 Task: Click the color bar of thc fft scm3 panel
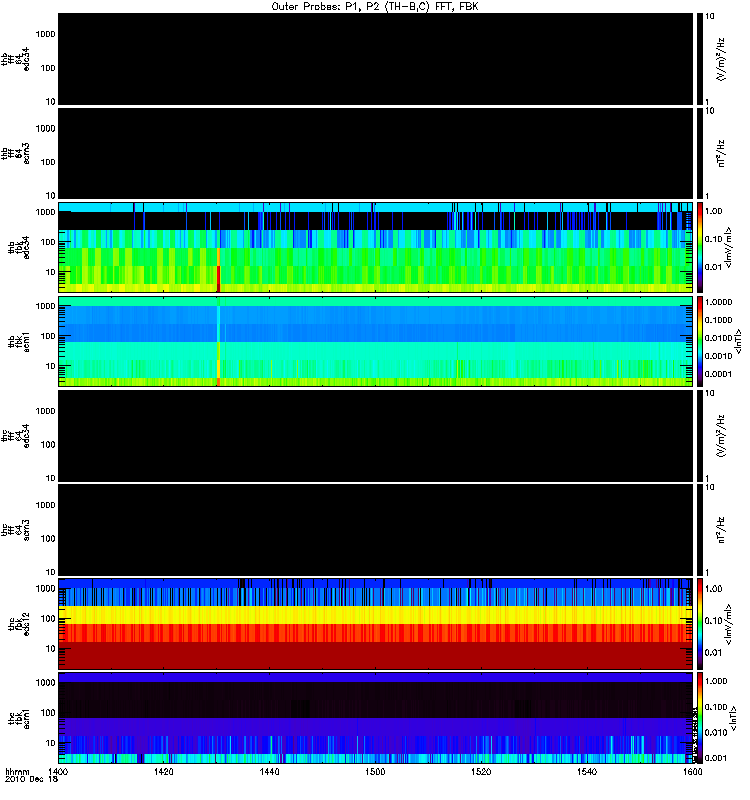coord(700,530)
